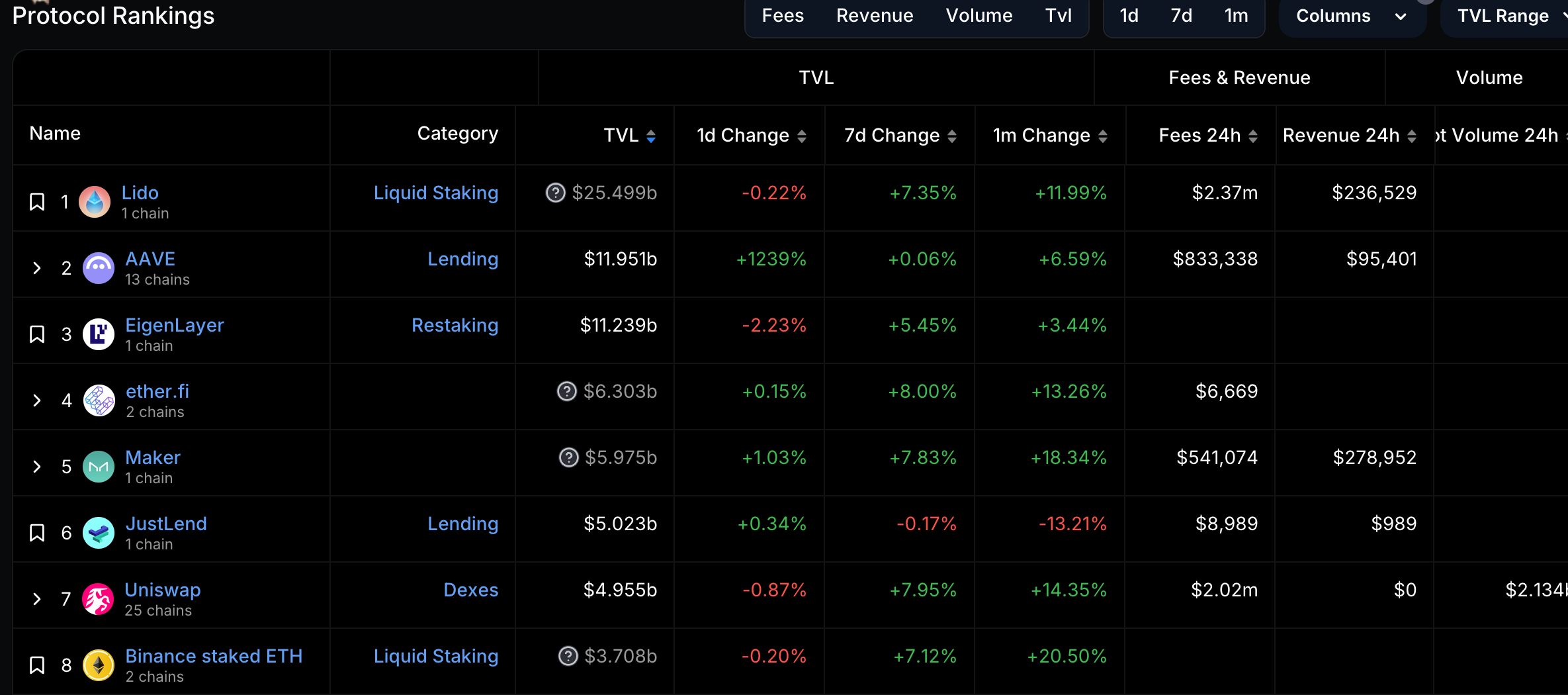The height and width of the screenshot is (695, 1568).
Task: Click the EigenLayer logo icon
Action: tap(99, 334)
